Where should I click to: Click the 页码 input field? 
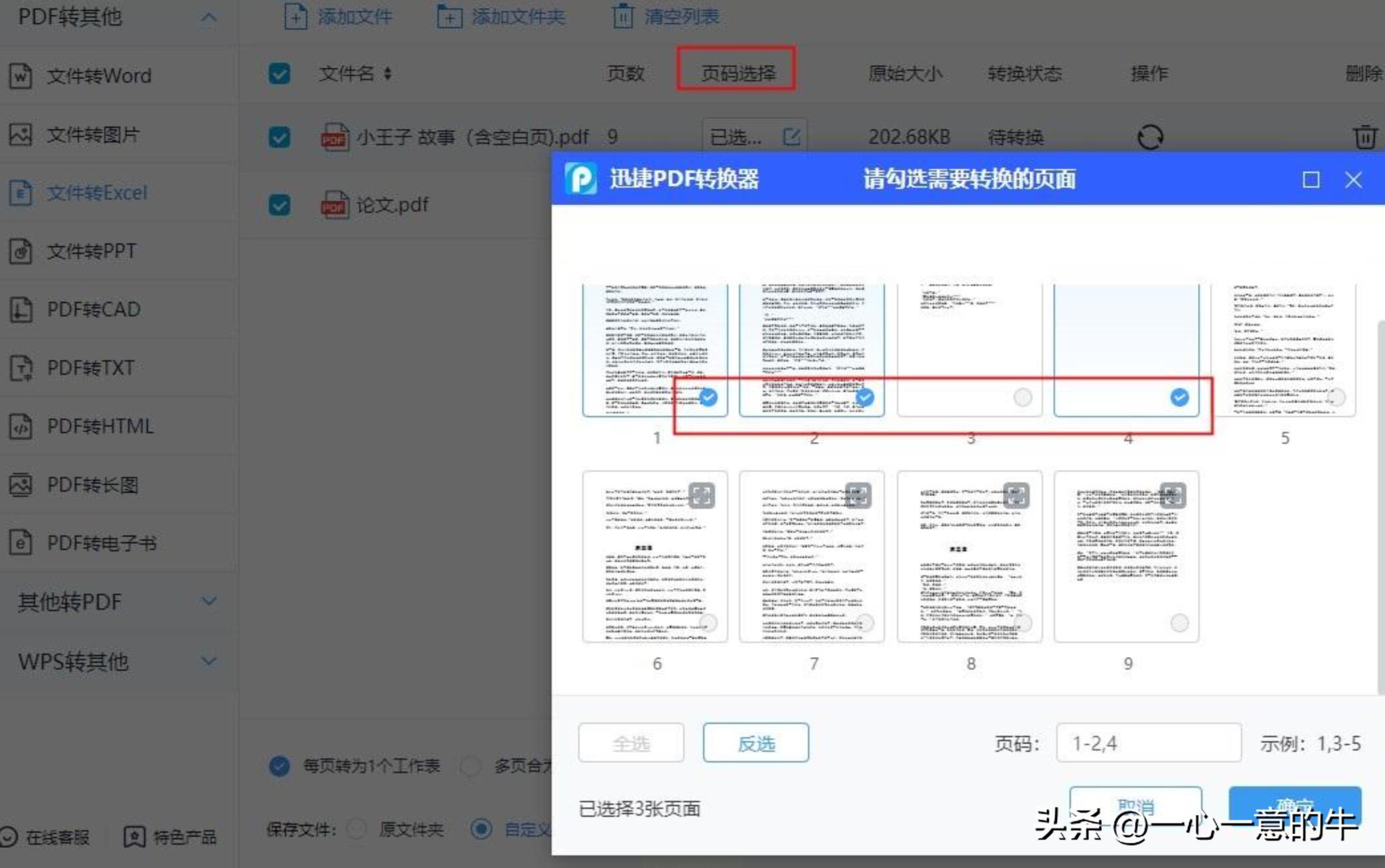pos(1149,743)
